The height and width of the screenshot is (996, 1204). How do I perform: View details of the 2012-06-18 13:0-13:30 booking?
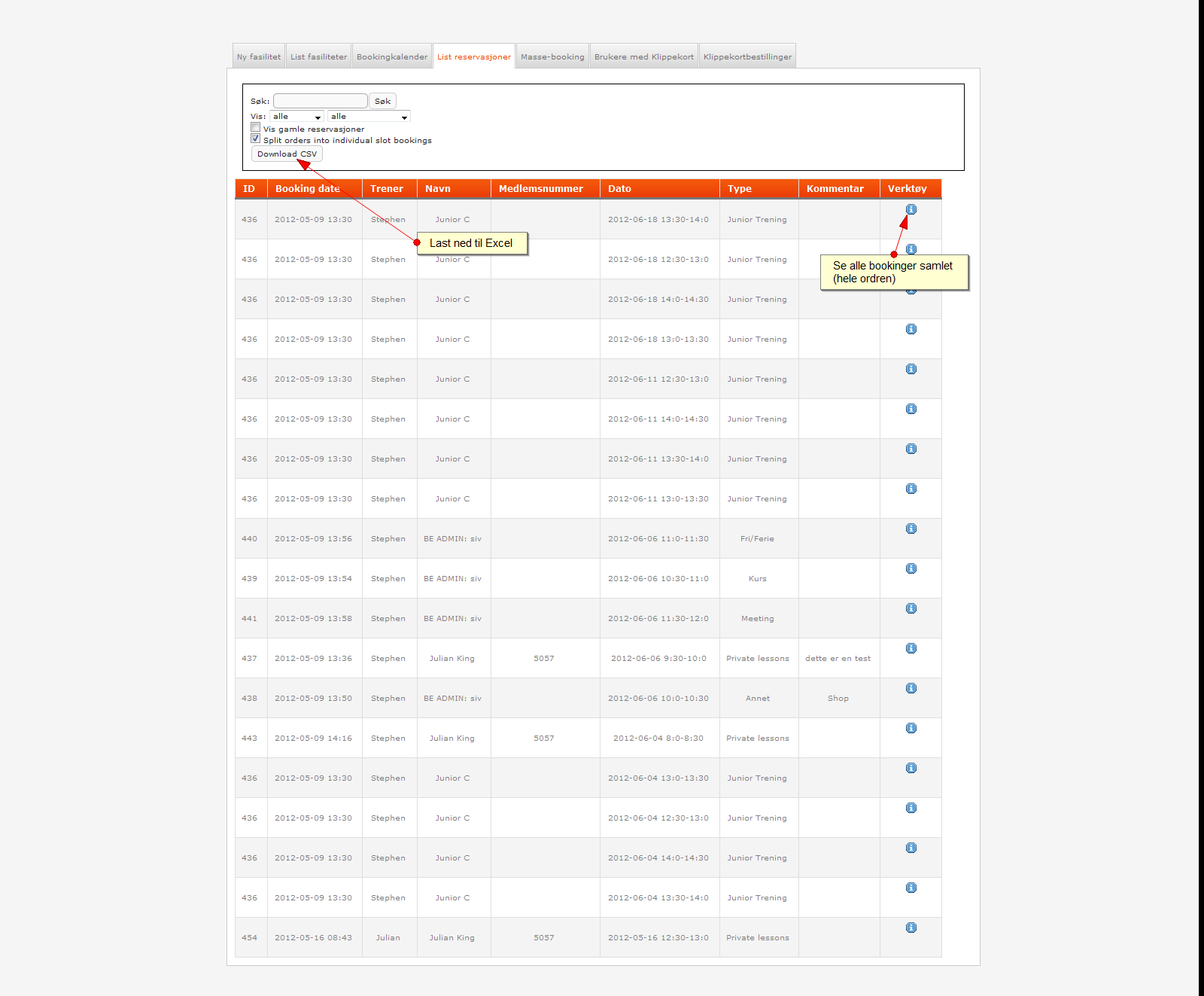coord(911,329)
